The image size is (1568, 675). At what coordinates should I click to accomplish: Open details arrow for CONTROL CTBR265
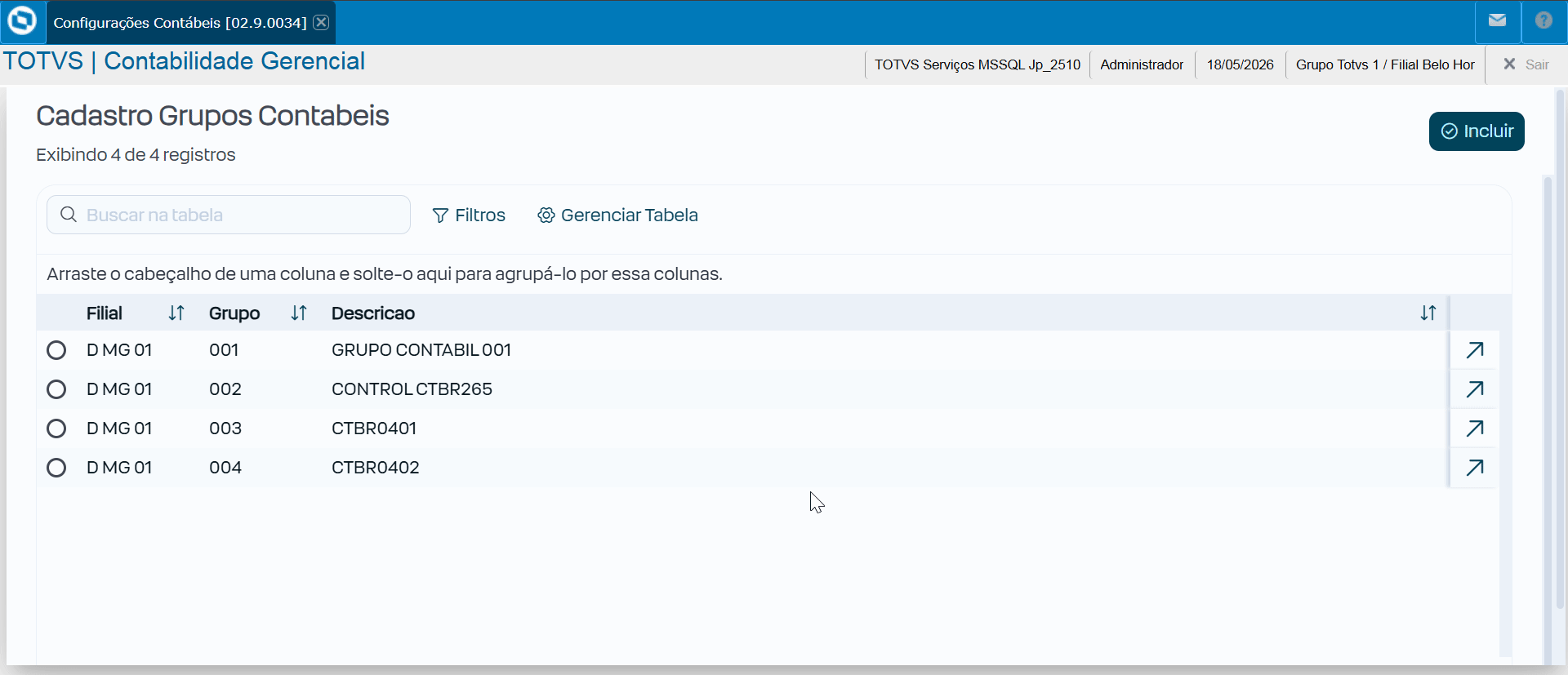point(1475,389)
